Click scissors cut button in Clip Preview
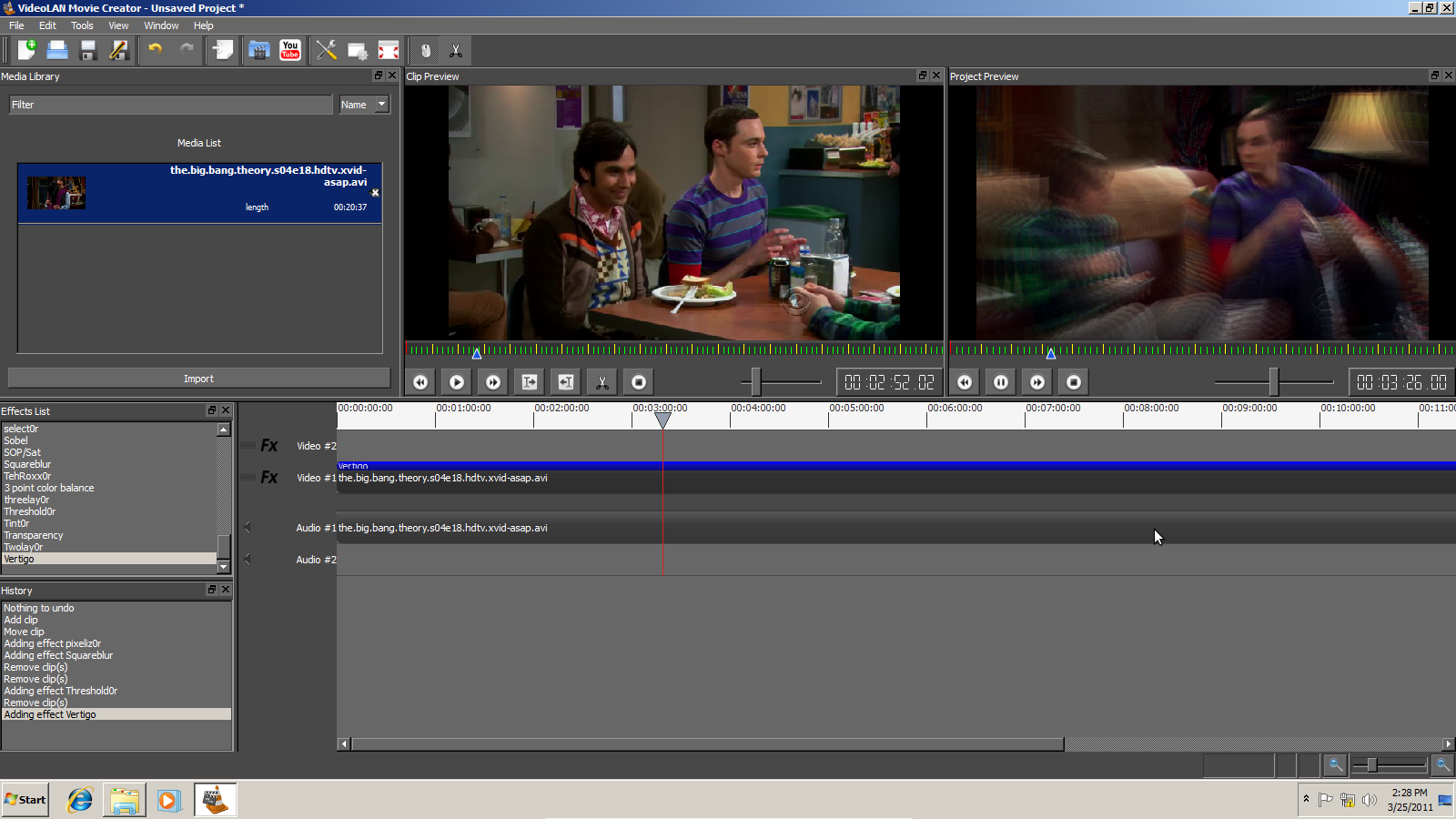The width and height of the screenshot is (1456, 819). (602, 382)
